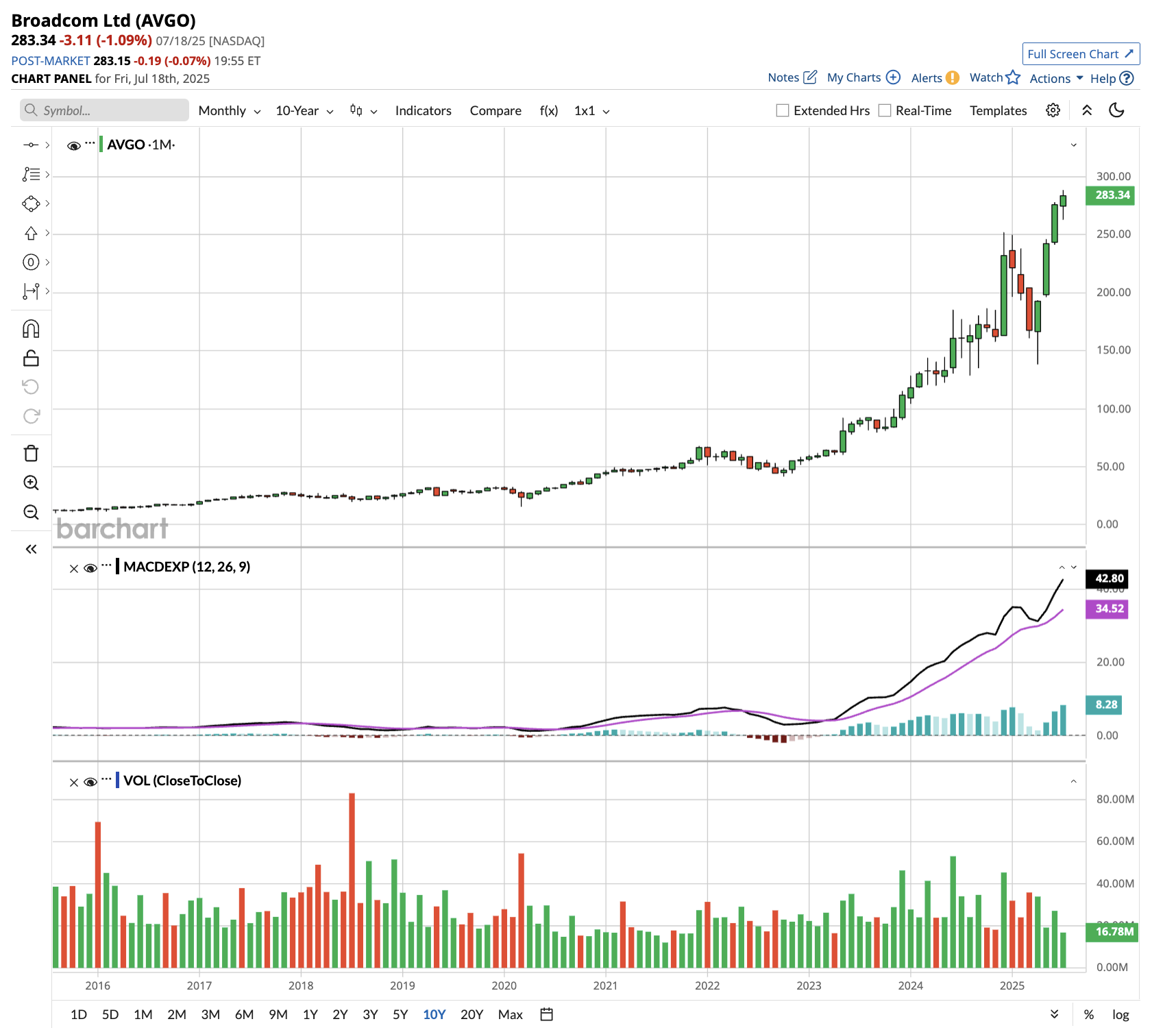The width and height of the screenshot is (1176, 1028).
Task: Zoom in with the plus magnifier
Action: pyautogui.click(x=31, y=482)
